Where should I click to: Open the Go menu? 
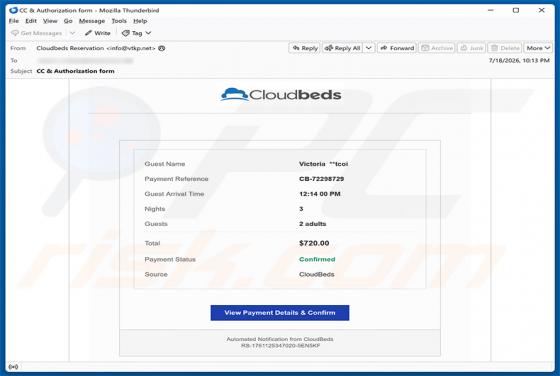(68, 21)
